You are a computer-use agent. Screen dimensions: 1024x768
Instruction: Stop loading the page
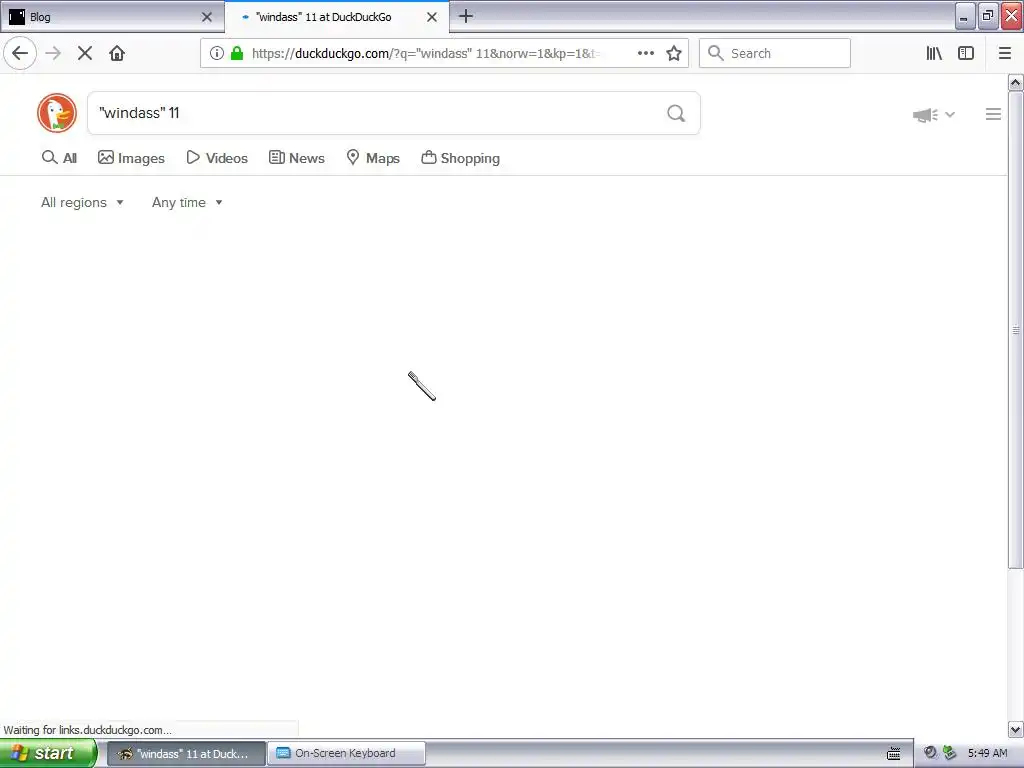(85, 53)
